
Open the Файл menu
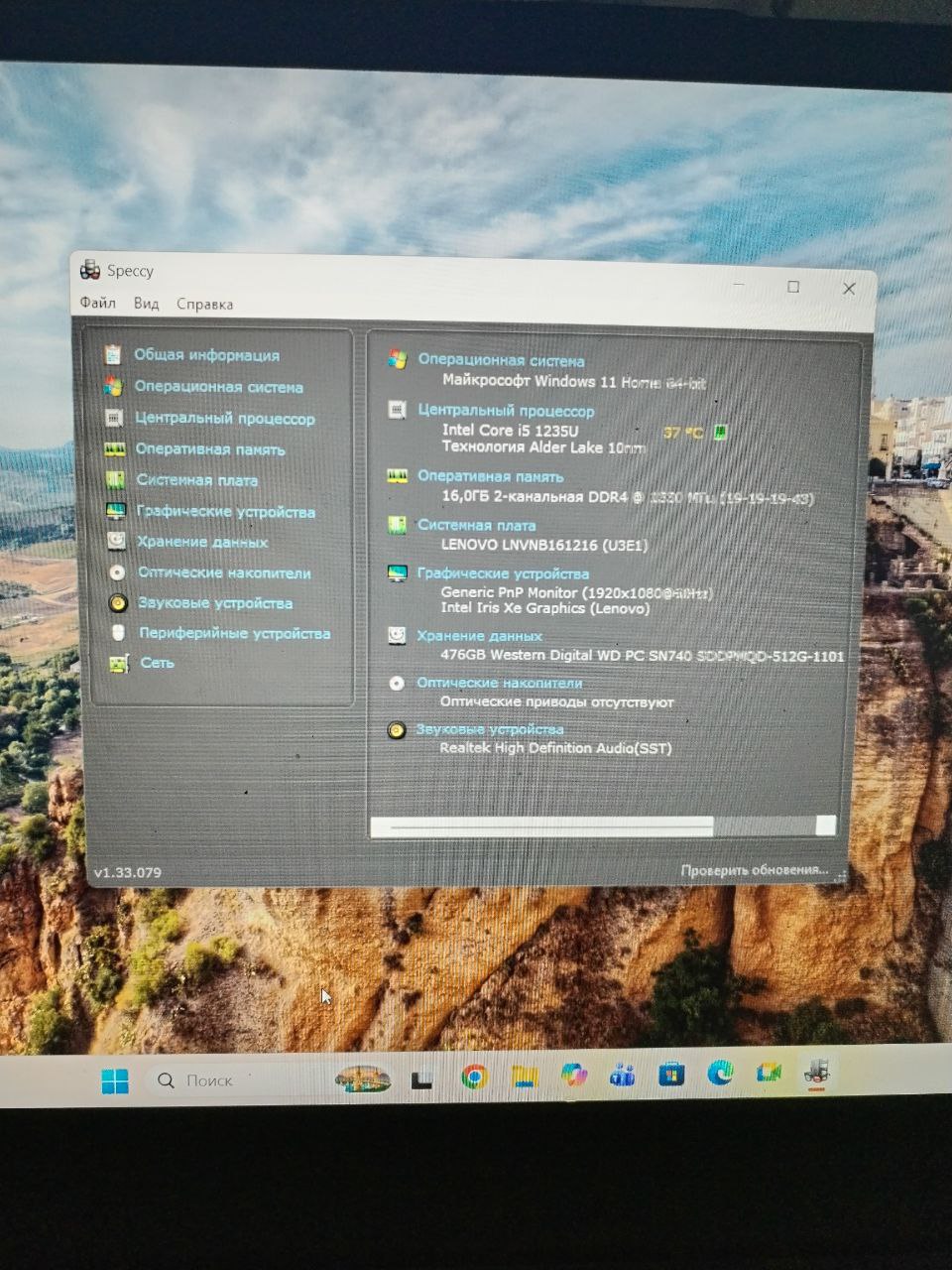[x=98, y=304]
